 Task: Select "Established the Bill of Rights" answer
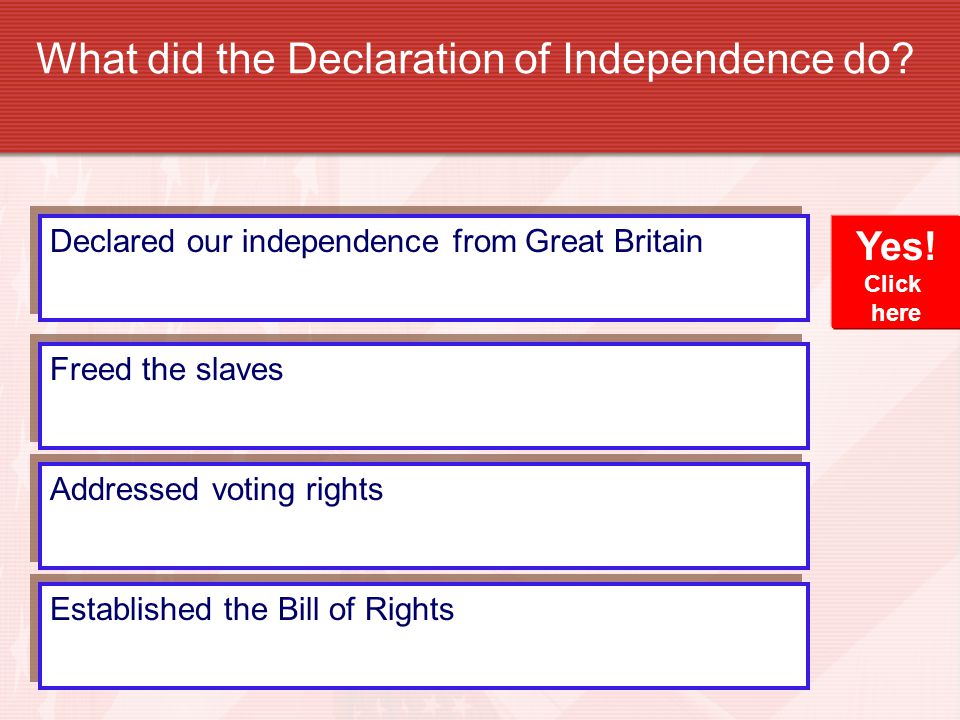click(x=424, y=636)
